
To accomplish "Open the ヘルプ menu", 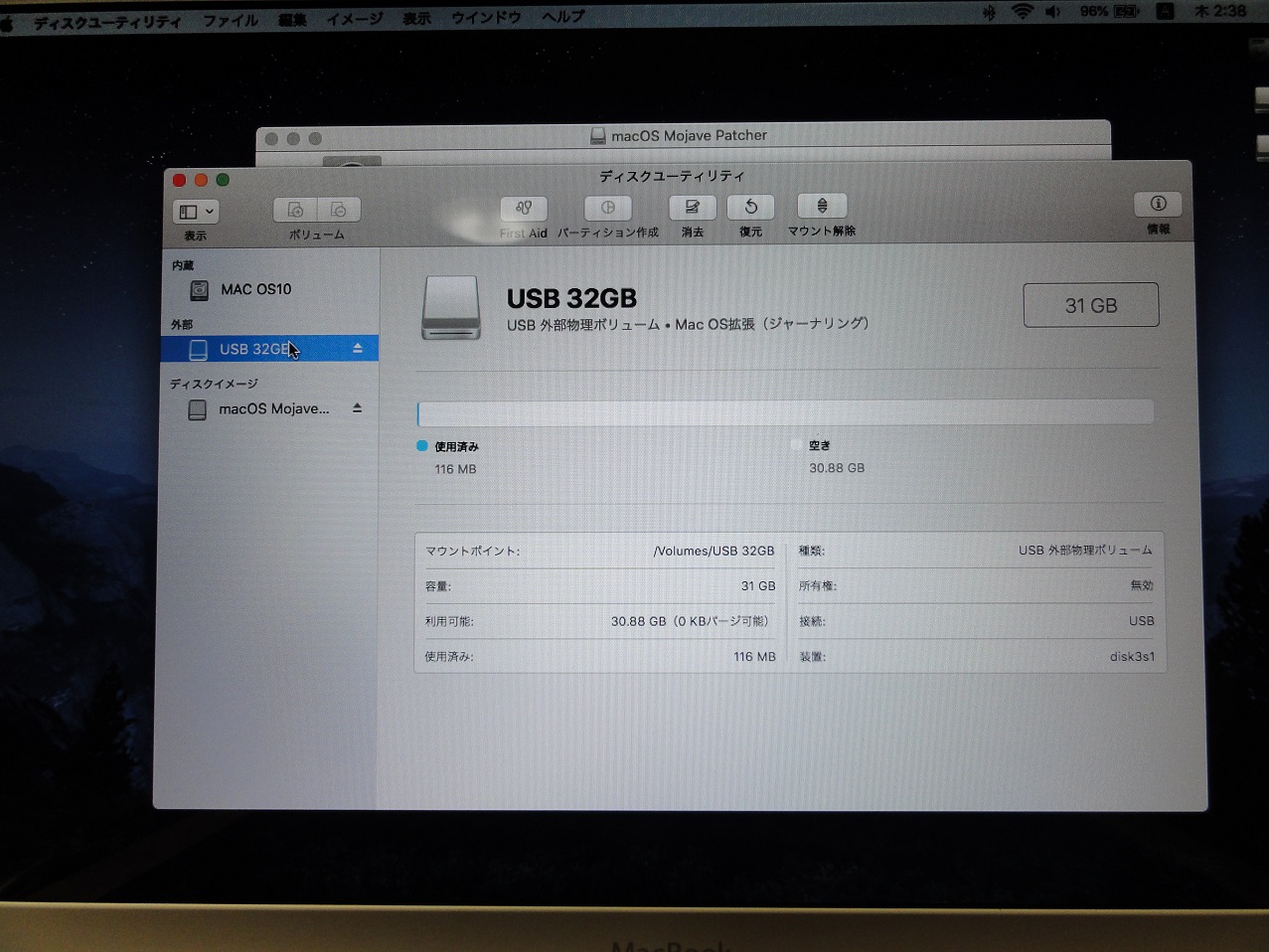I will click(563, 17).
